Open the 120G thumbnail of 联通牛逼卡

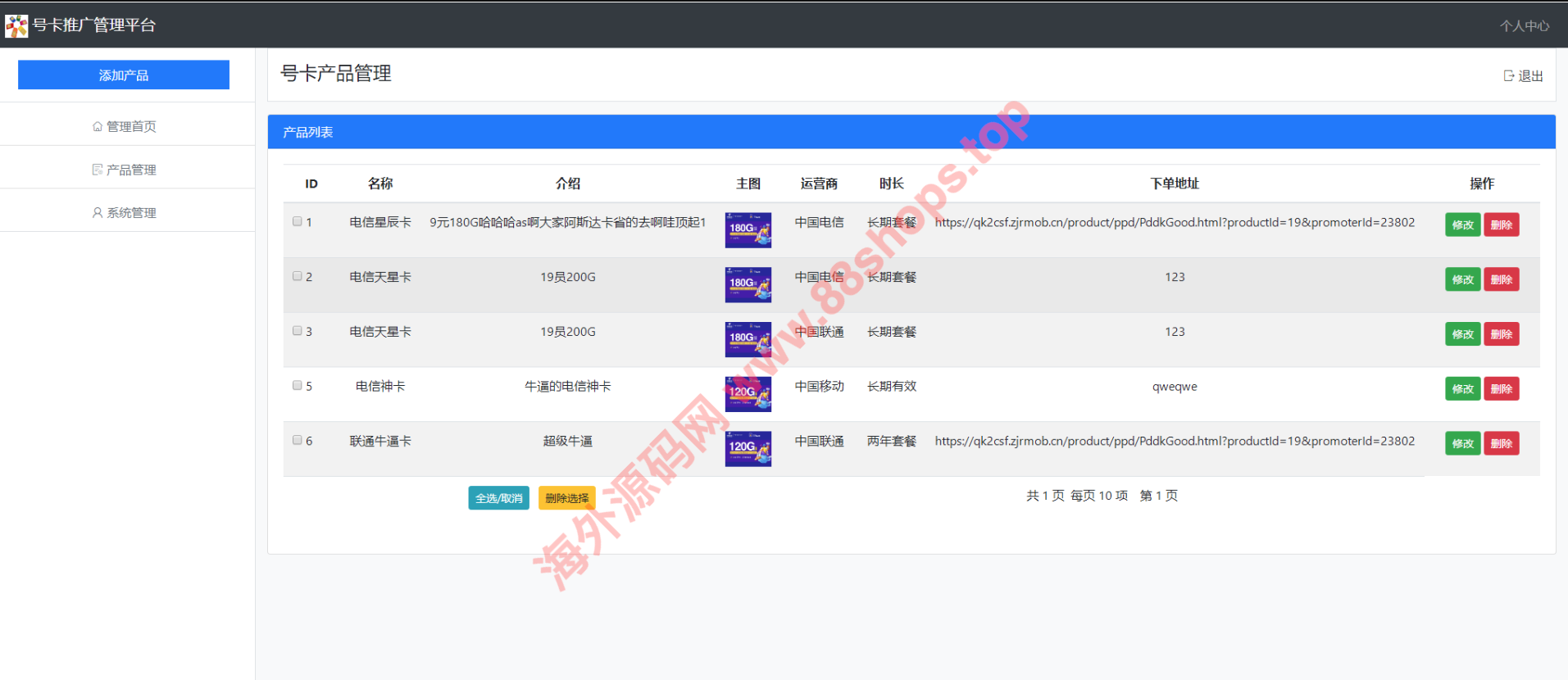pyautogui.click(x=748, y=449)
